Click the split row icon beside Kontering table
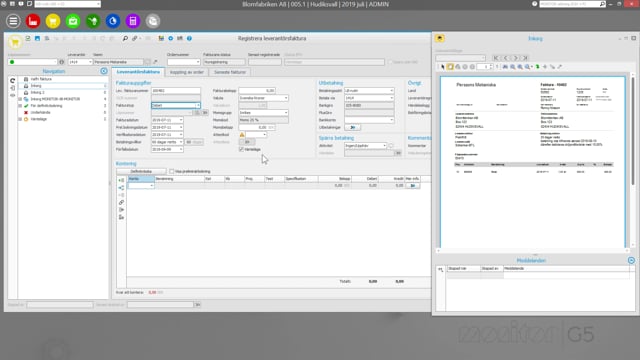Viewport: 640px width, 360px height. 121,188
